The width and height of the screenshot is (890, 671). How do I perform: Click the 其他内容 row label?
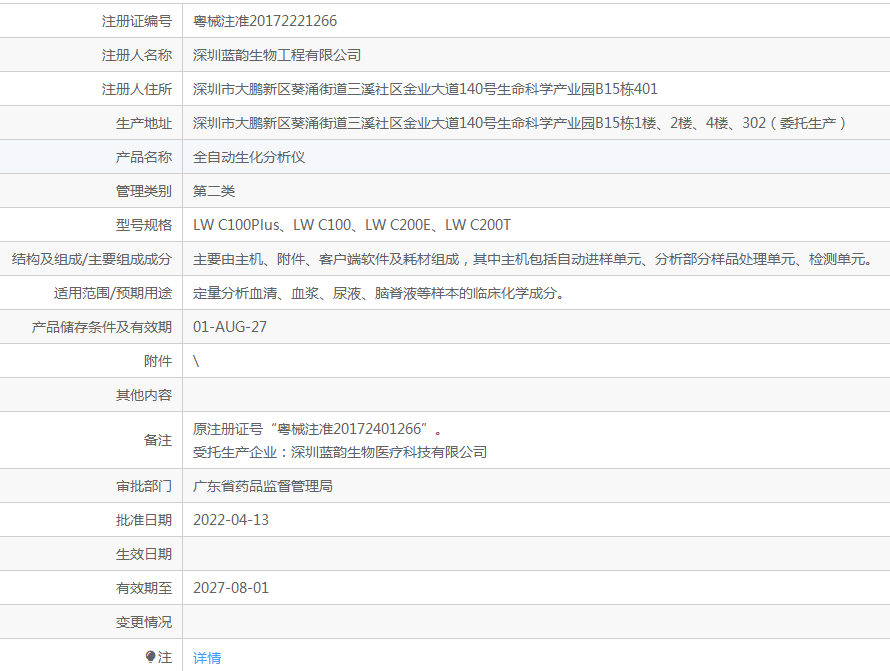coord(144,396)
